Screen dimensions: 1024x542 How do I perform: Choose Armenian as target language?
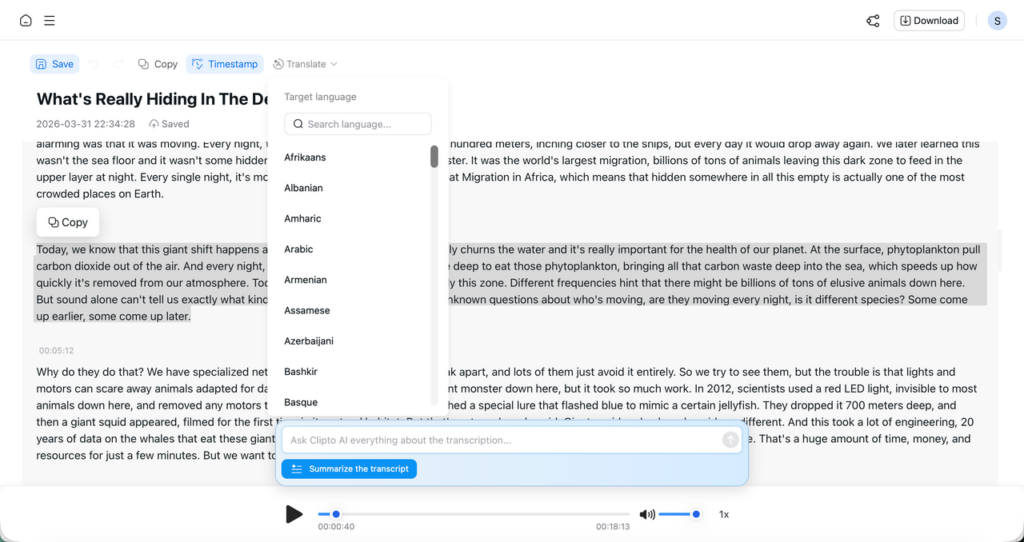tap(305, 280)
